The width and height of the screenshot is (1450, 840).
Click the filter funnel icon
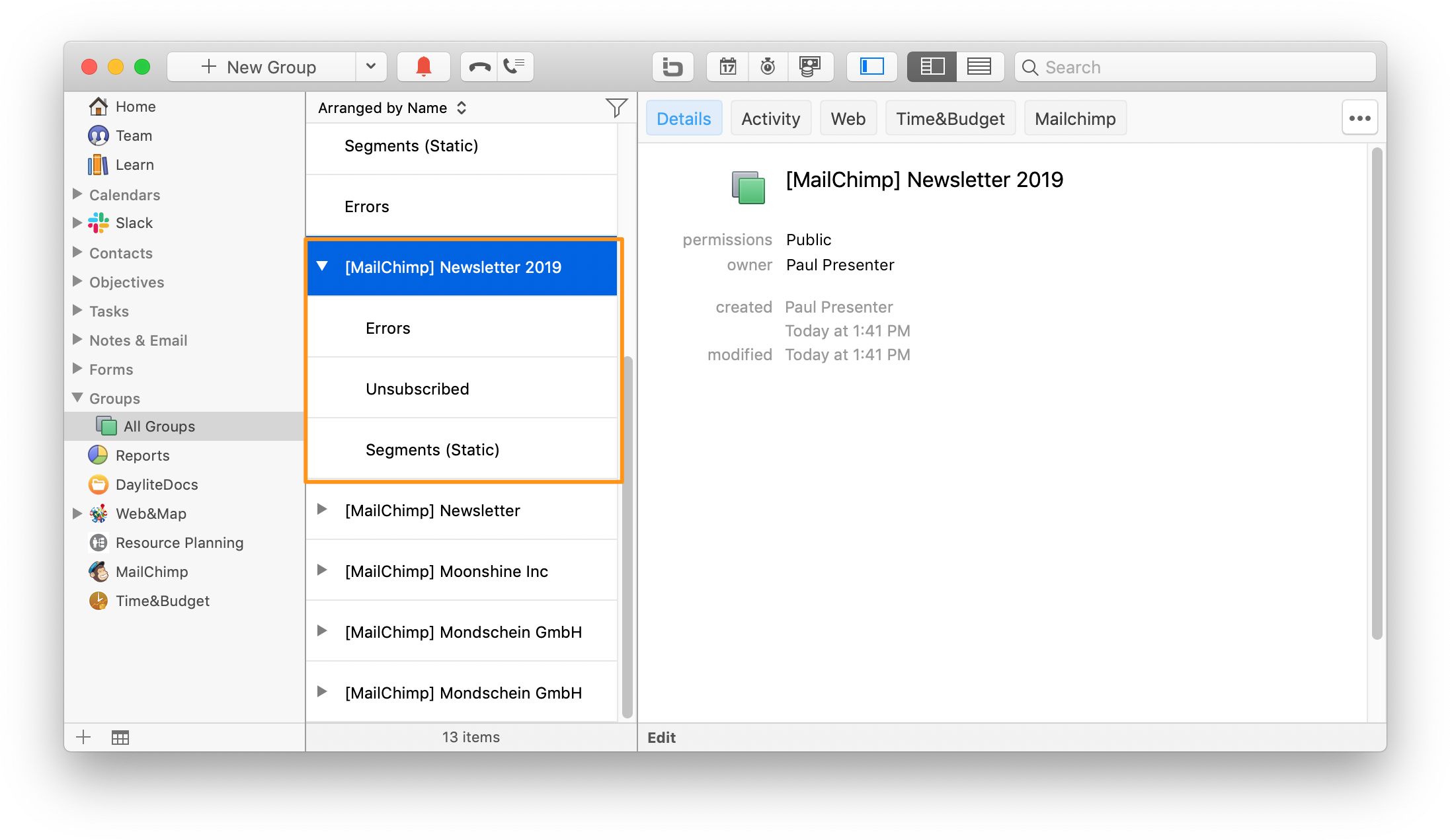pos(616,108)
